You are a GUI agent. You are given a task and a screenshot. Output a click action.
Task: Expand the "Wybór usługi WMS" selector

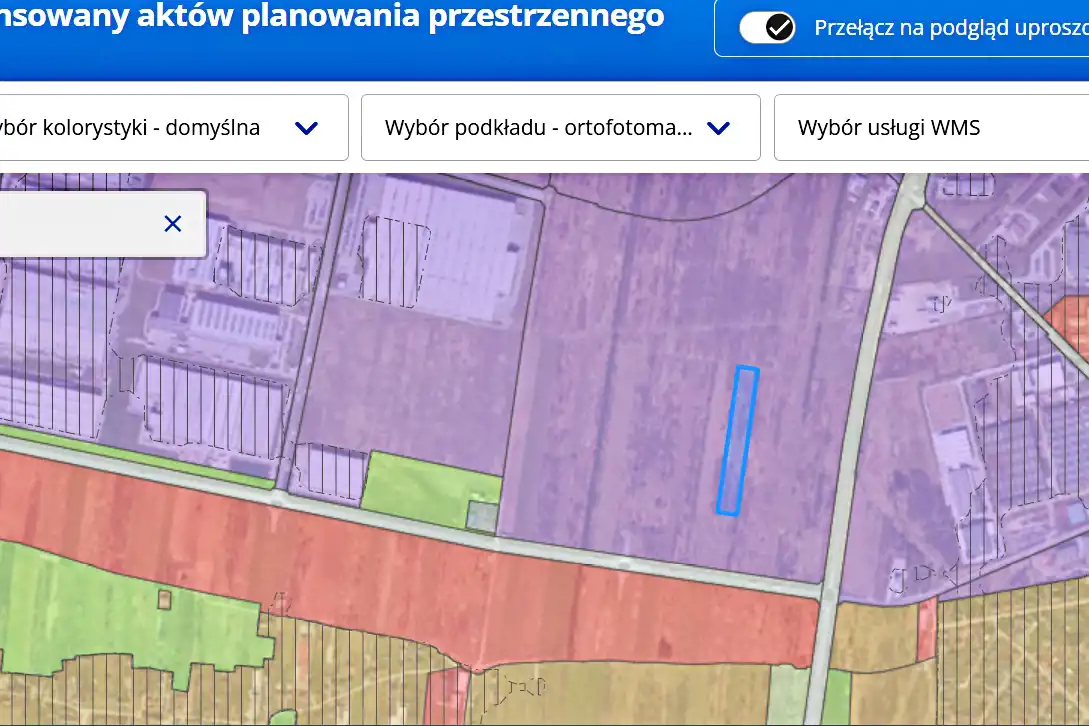pyautogui.click(x=930, y=127)
